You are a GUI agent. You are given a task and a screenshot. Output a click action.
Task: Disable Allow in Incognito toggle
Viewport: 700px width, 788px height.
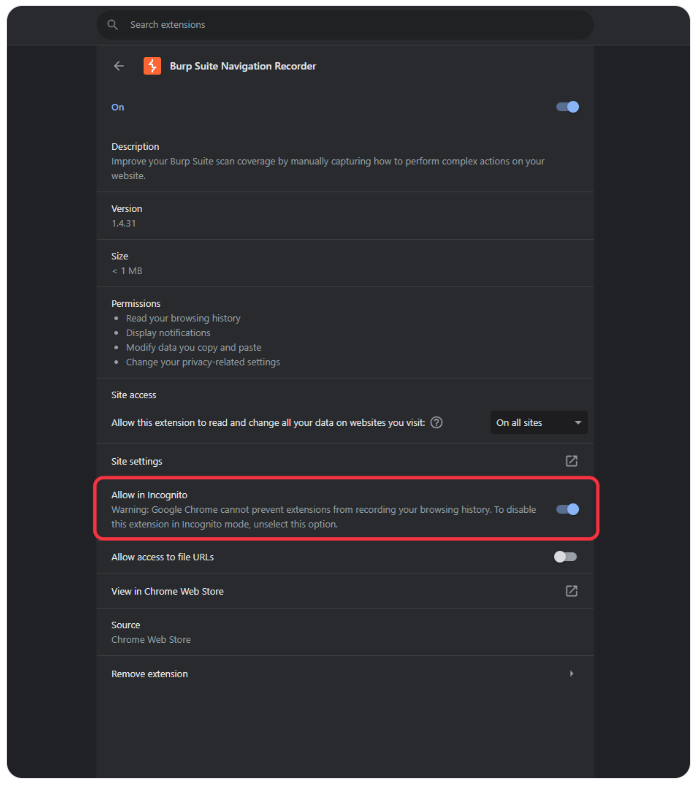pos(567,509)
